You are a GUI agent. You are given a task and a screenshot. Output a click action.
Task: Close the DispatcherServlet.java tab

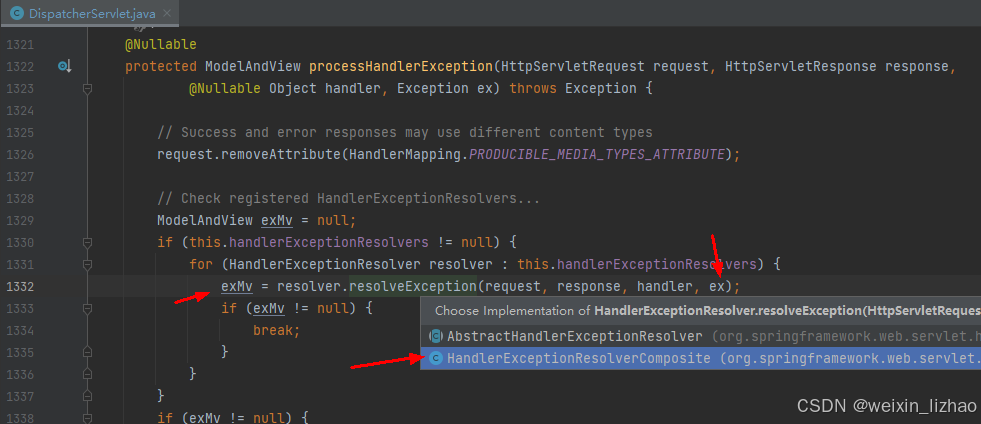pyautogui.click(x=166, y=13)
